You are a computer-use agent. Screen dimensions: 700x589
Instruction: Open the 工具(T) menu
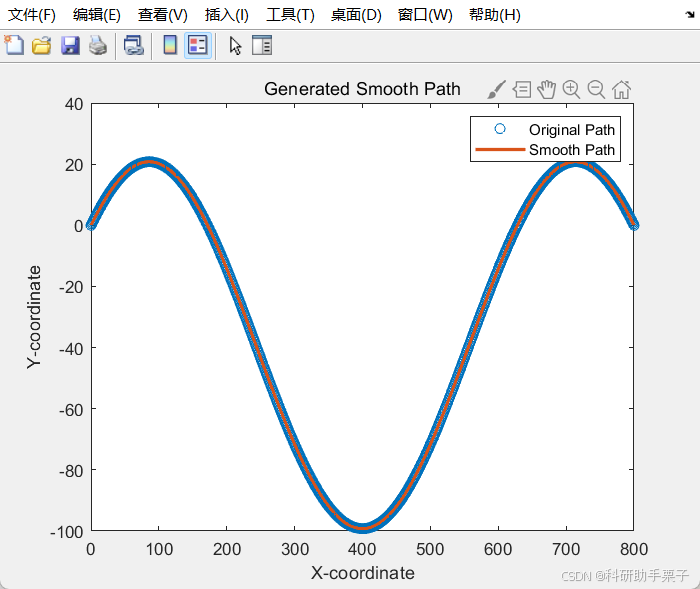point(290,15)
